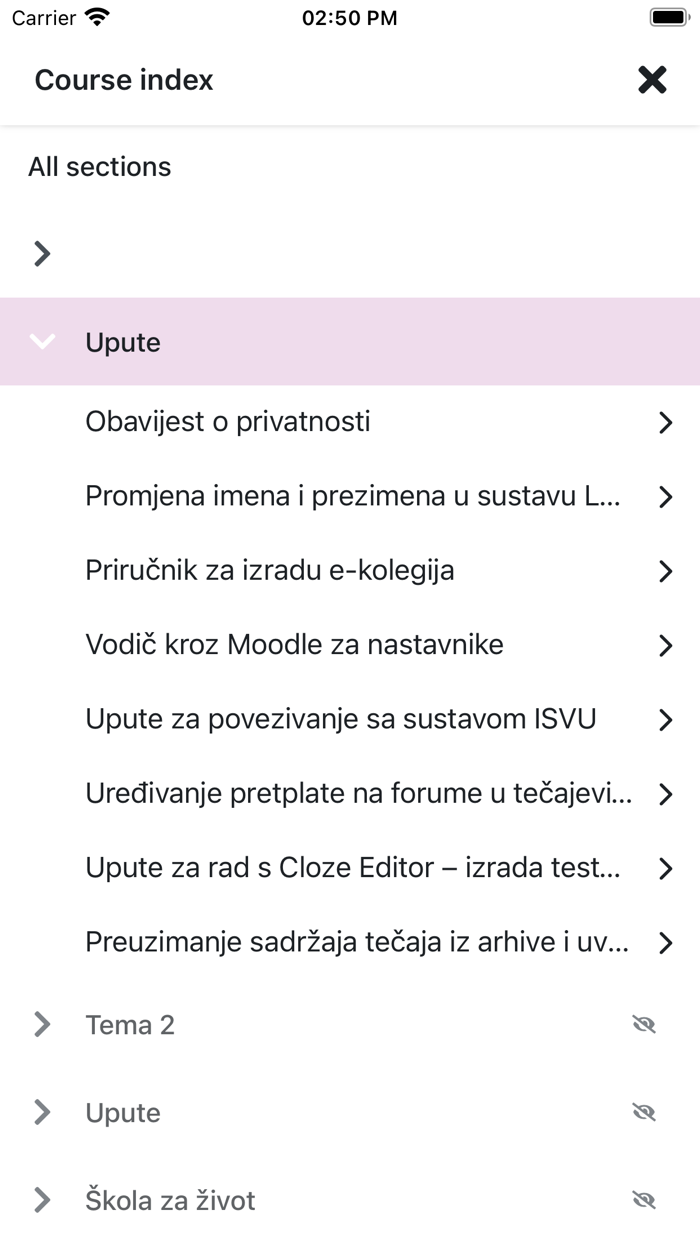Collapse the highlighted Upute section
The height and width of the screenshot is (1244, 700).
(41, 341)
